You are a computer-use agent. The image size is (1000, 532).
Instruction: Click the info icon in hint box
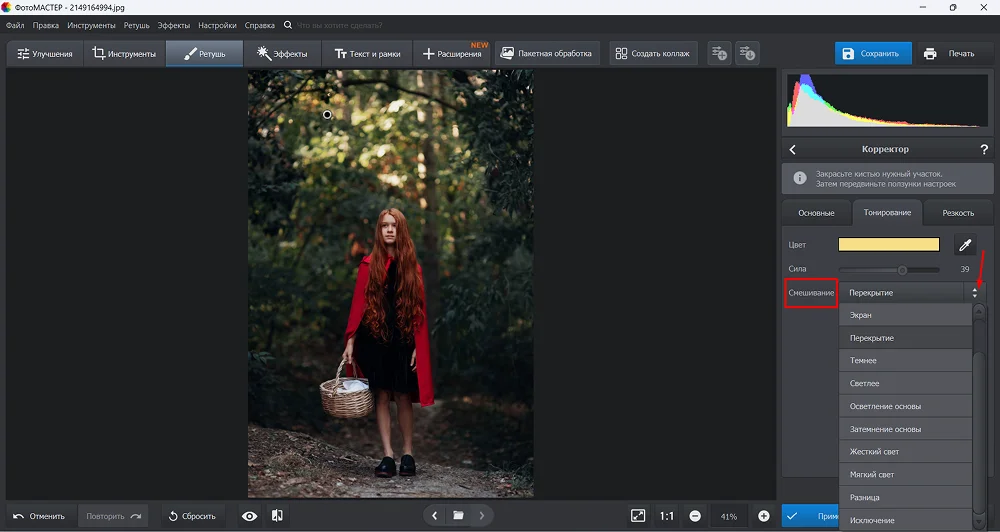[800, 179]
